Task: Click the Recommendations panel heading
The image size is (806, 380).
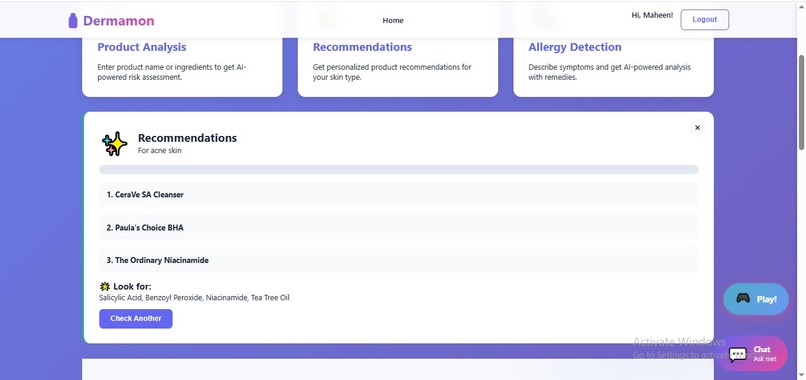Action: click(x=187, y=138)
